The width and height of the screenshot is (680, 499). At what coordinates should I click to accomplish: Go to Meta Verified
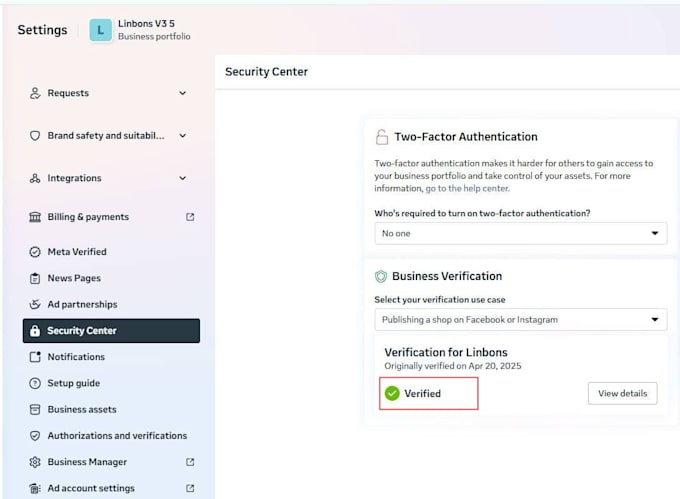111,252
